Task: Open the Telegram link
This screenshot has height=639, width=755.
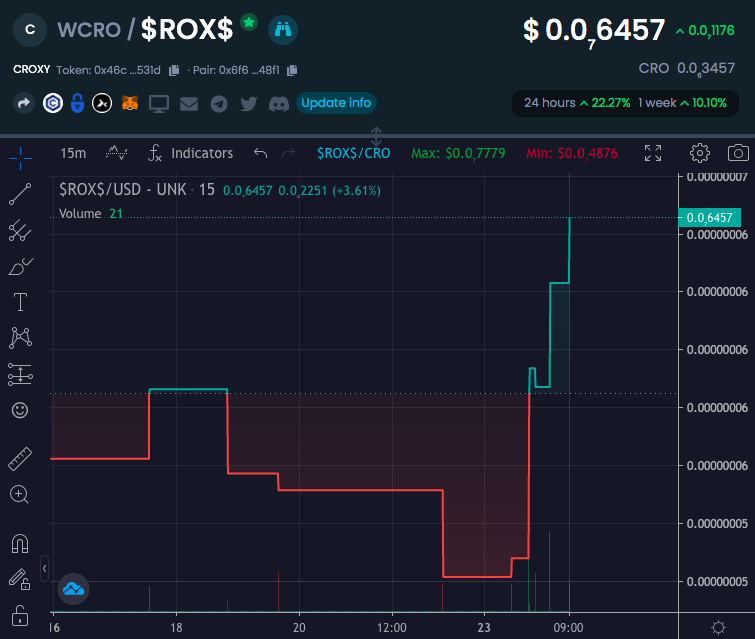Action: pos(219,104)
